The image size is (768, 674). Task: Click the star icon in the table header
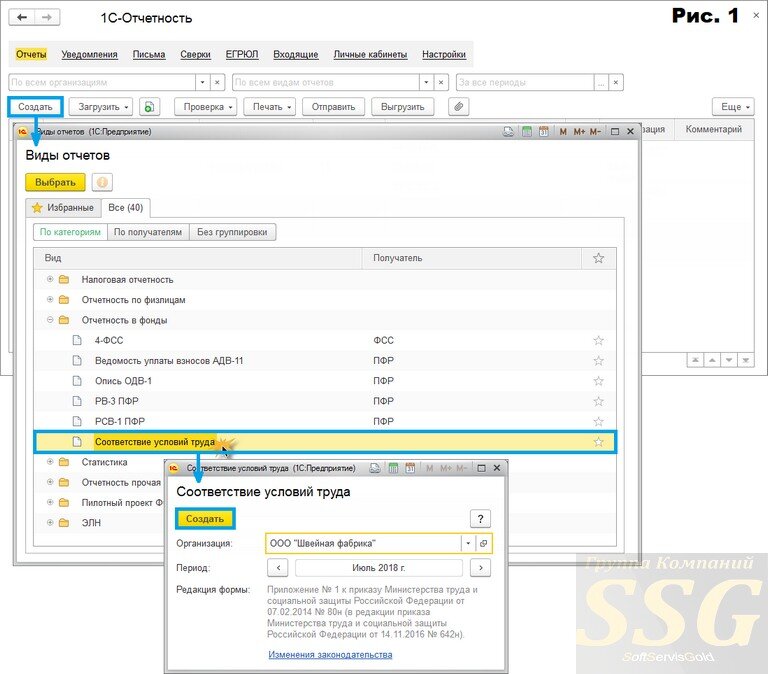598,258
